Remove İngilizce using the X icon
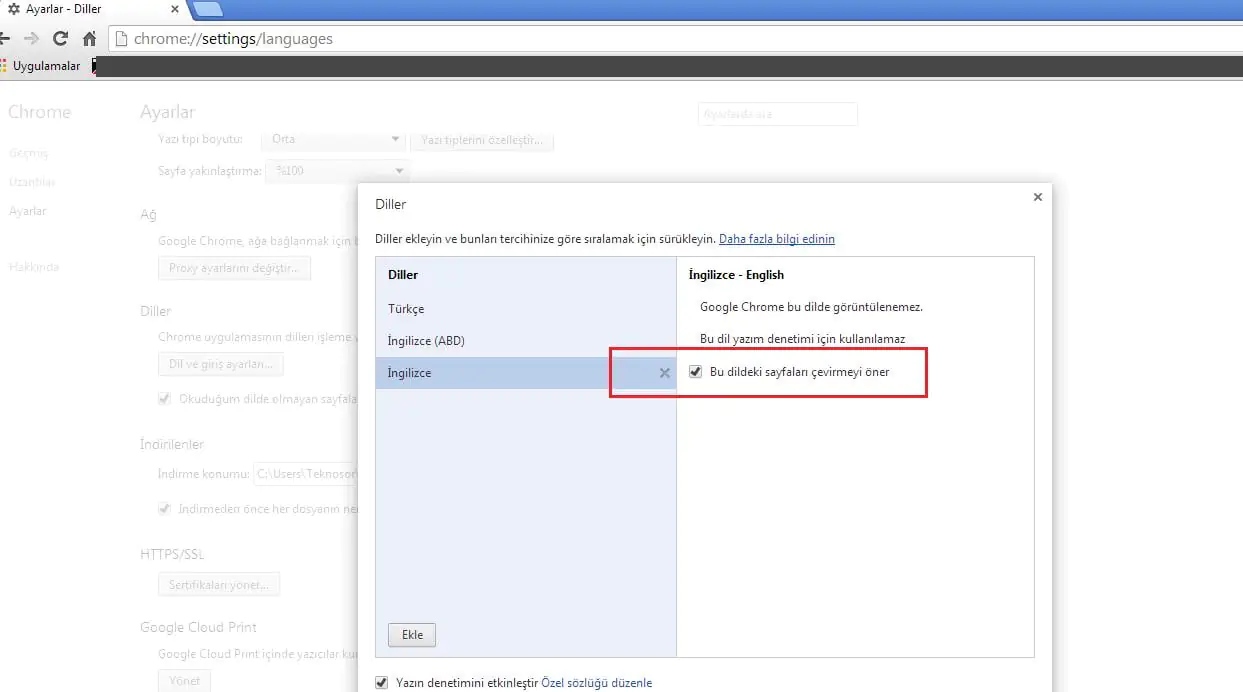1243x692 pixels. point(664,372)
